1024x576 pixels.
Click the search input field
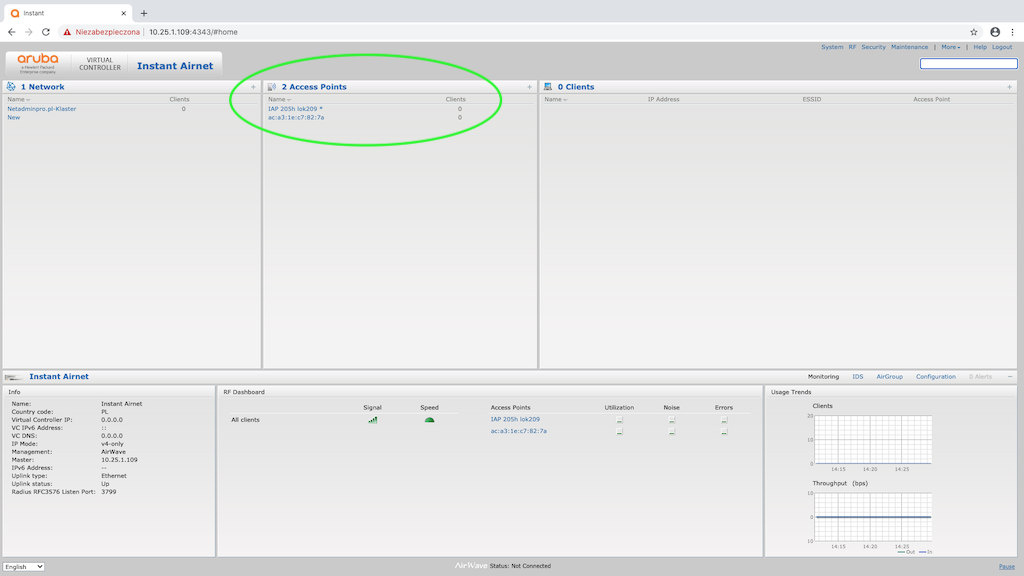click(x=968, y=64)
